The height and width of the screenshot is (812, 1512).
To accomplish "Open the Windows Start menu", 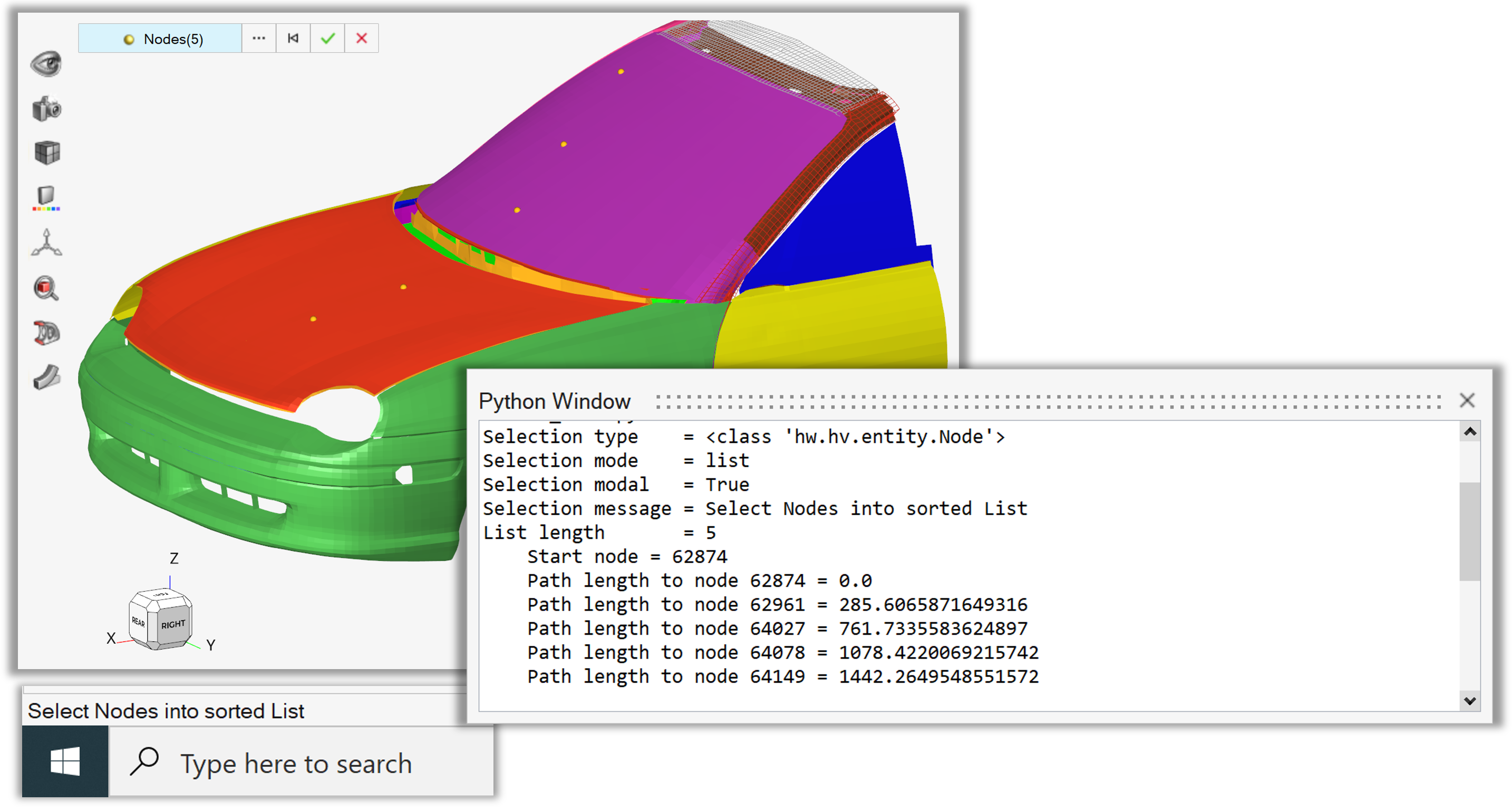I will click(65, 761).
